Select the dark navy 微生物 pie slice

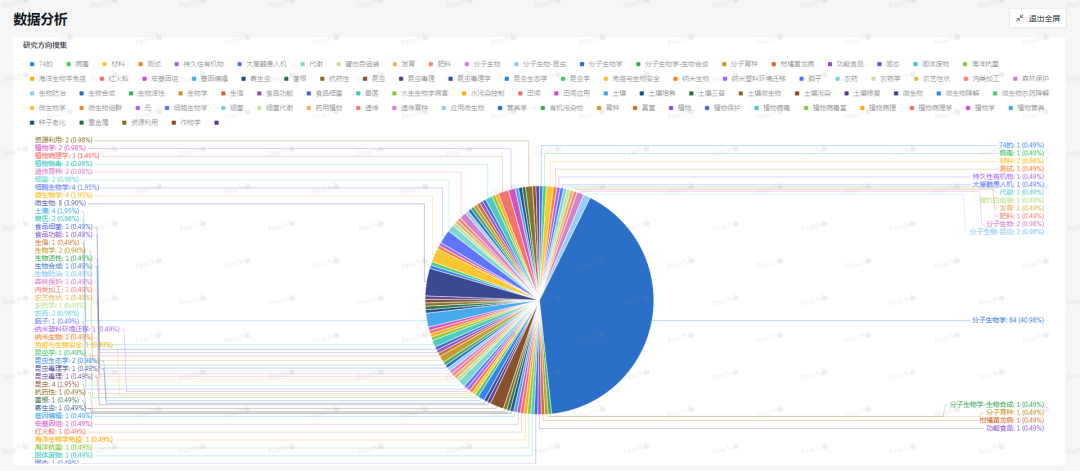click(448, 282)
